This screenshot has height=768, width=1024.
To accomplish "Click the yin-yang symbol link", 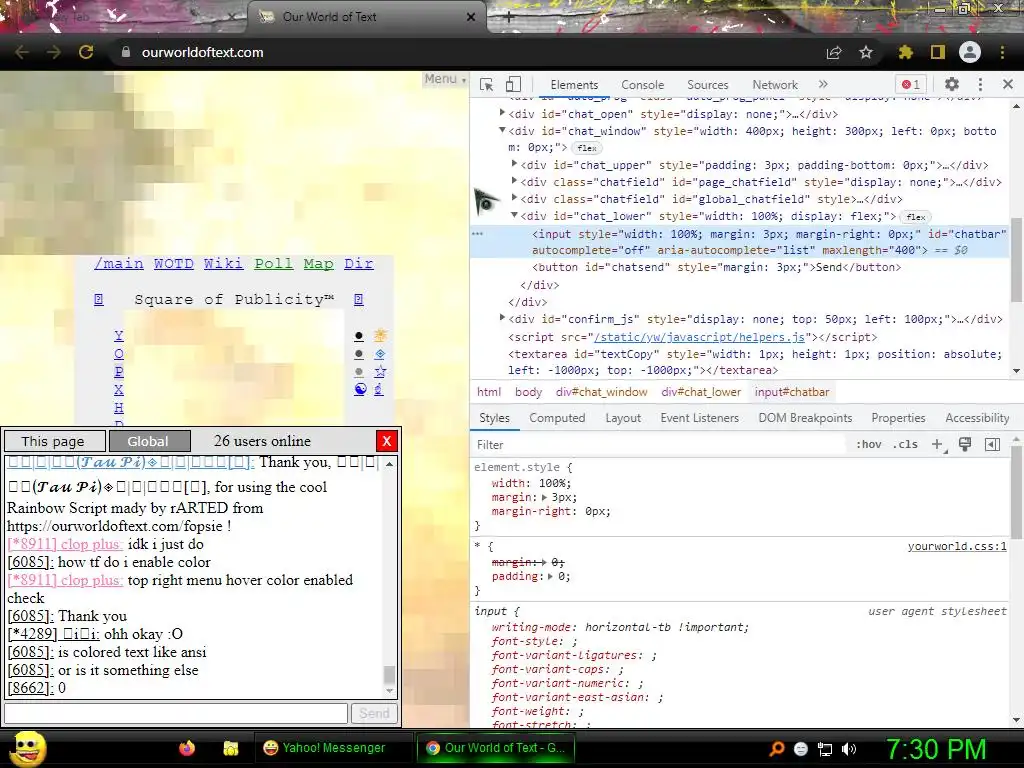I will click(x=360, y=389).
